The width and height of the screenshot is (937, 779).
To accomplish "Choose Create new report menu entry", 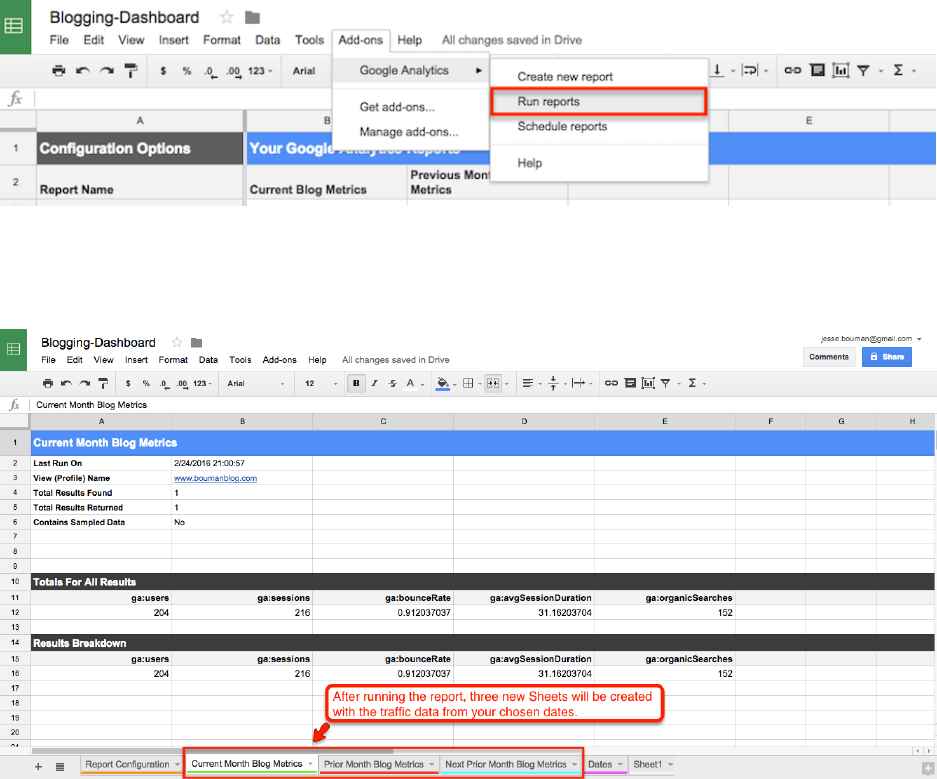I will (x=598, y=76).
